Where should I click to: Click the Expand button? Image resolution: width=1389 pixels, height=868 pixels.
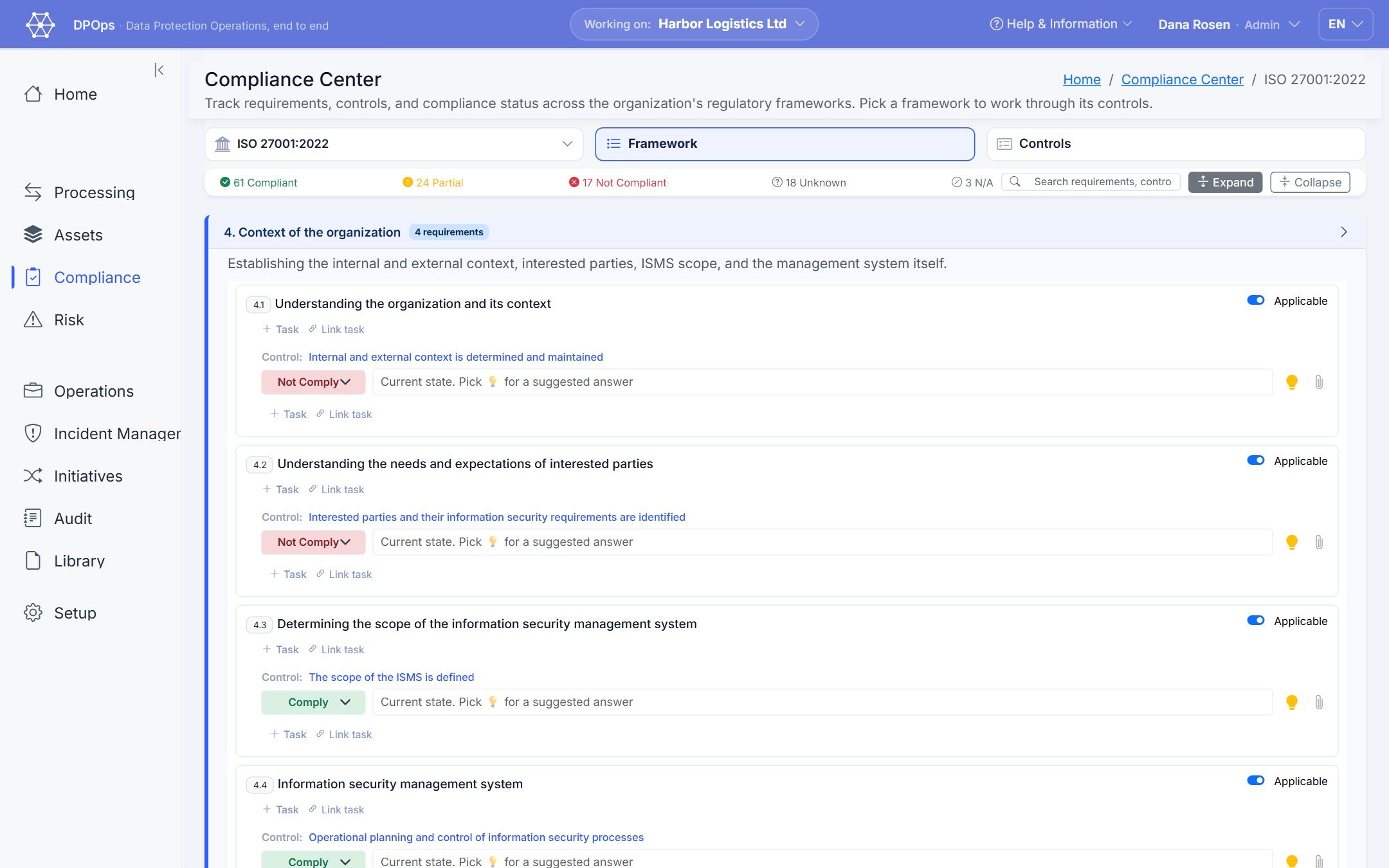(x=1225, y=182)
